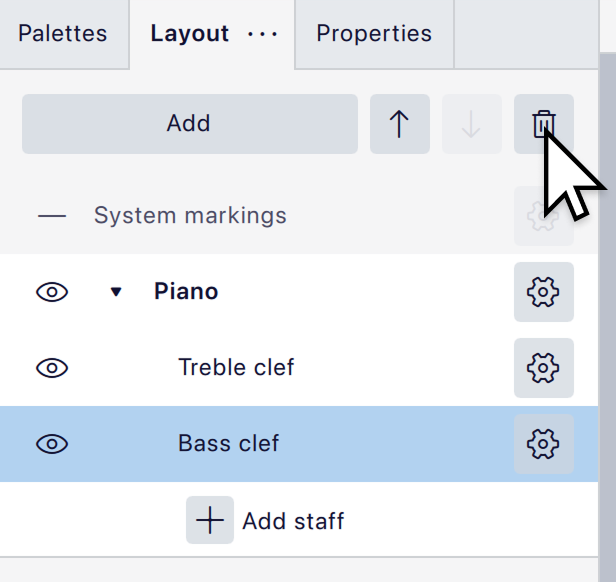Switch to the Palettes tab
This screenshot has width=616, height=582.
coord(63,34)
